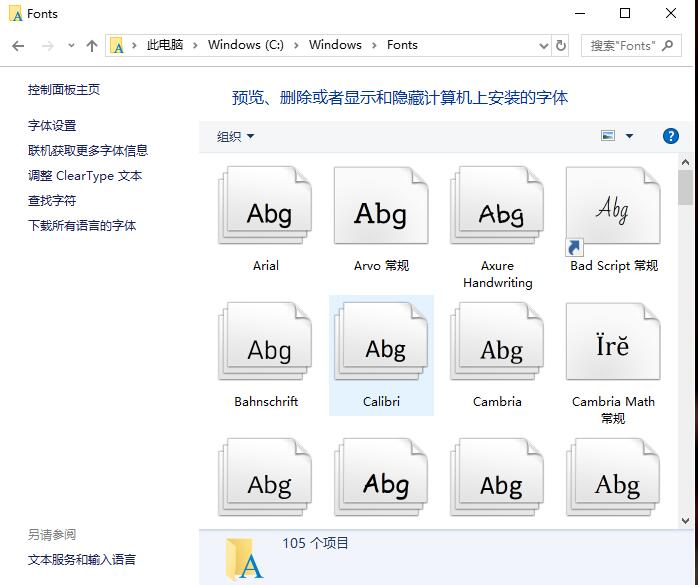Open the view options dropdown arrow
The height and width of the screenshot is (585, 698).
tap(629, 136)
